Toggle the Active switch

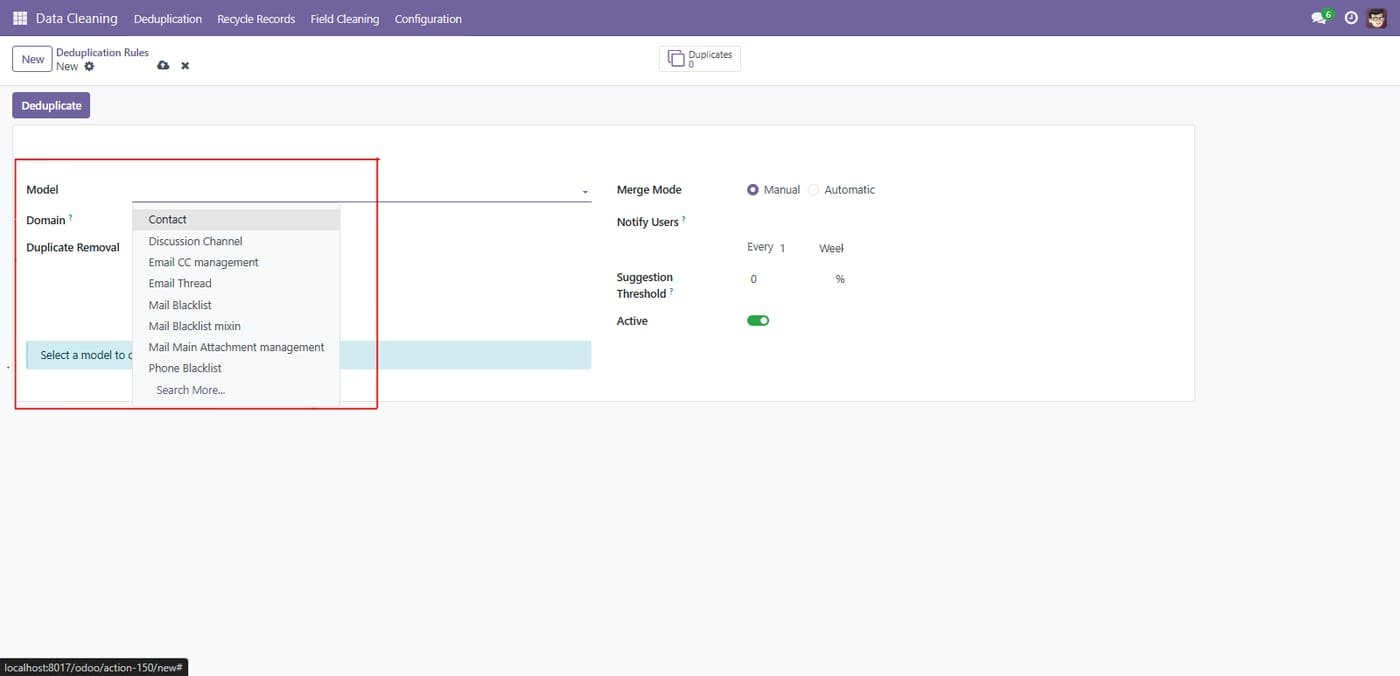click(x=758, y=321)
